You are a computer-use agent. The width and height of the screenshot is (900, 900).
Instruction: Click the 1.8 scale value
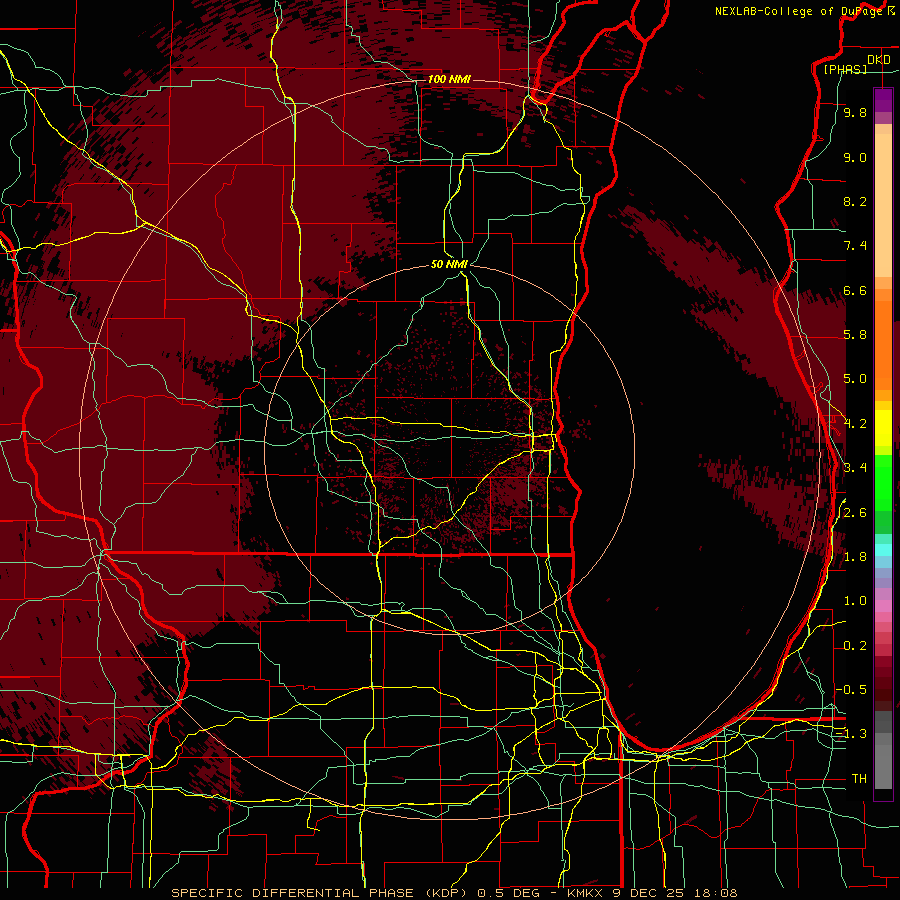click(x=855, y=557)
